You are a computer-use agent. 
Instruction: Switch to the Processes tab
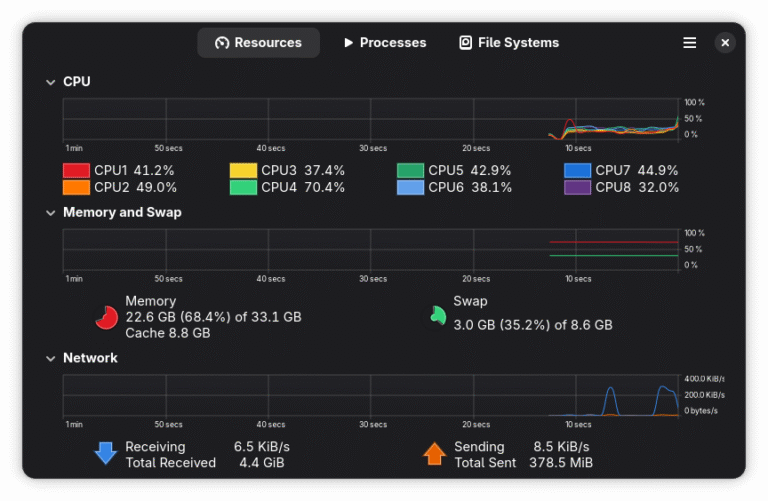[x=384, y=43]
